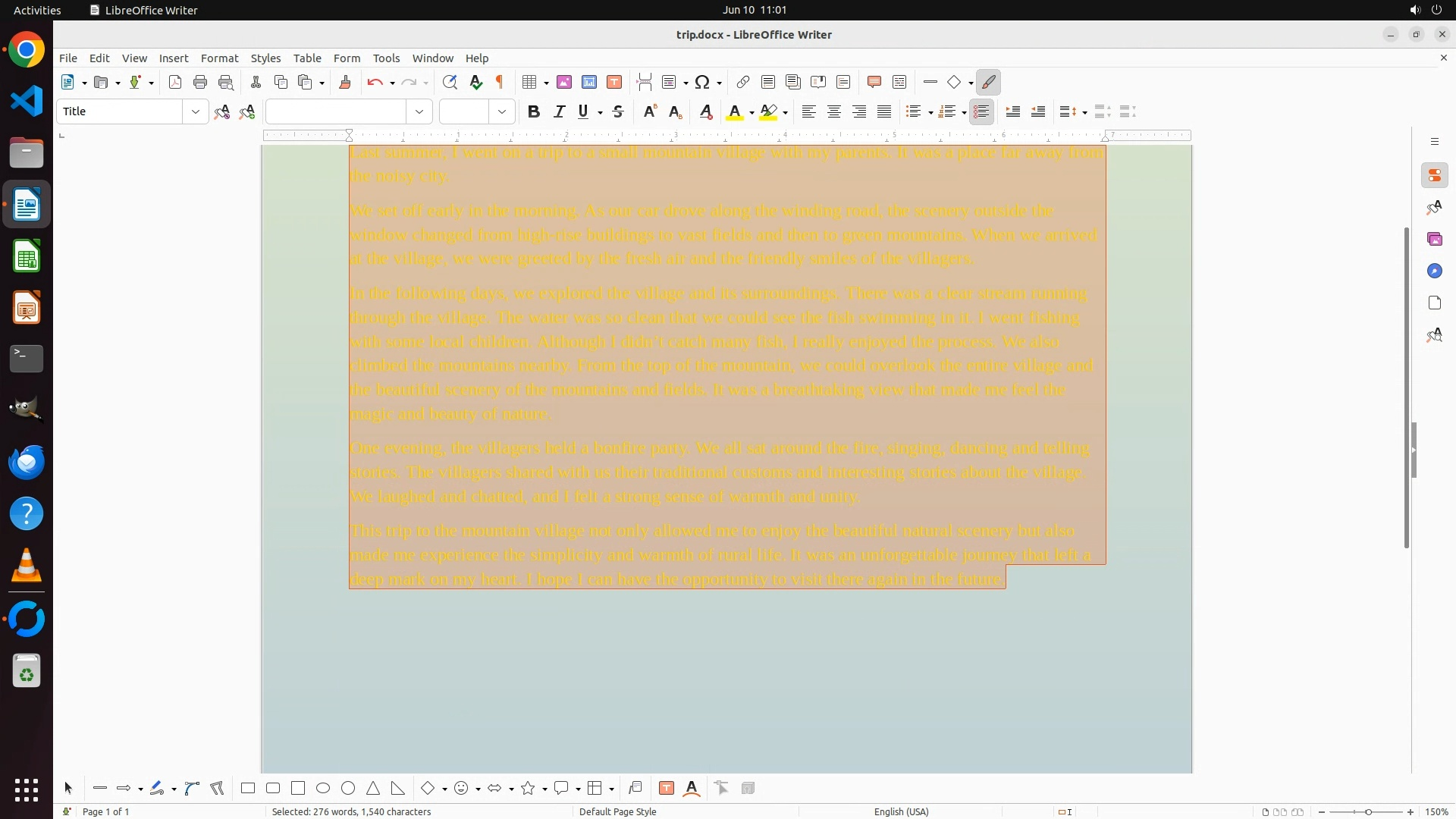Screen dimensions: 1456x819
Task: Click the Insert Hyperlink icon
Action: [743, 83]
